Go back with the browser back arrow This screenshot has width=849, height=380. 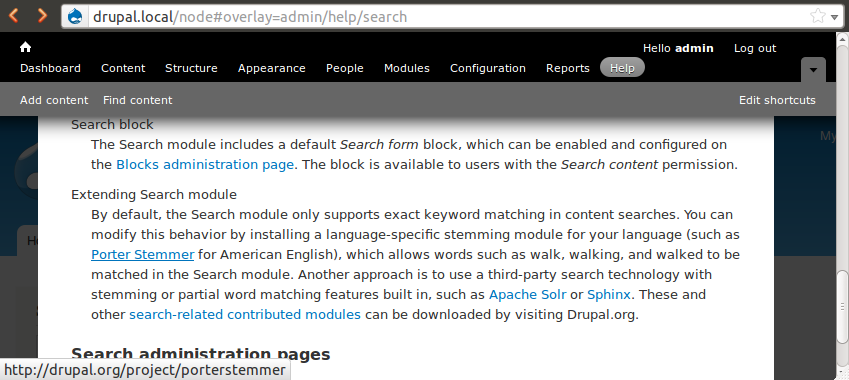point(14,16)
